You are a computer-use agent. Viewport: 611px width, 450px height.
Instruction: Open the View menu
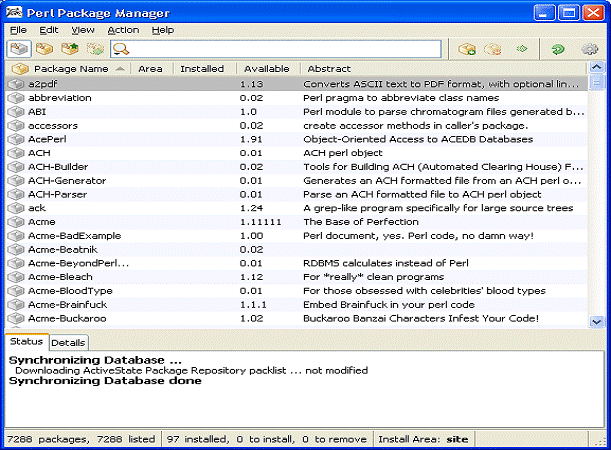pyautogui.click(x=83, y=30)
